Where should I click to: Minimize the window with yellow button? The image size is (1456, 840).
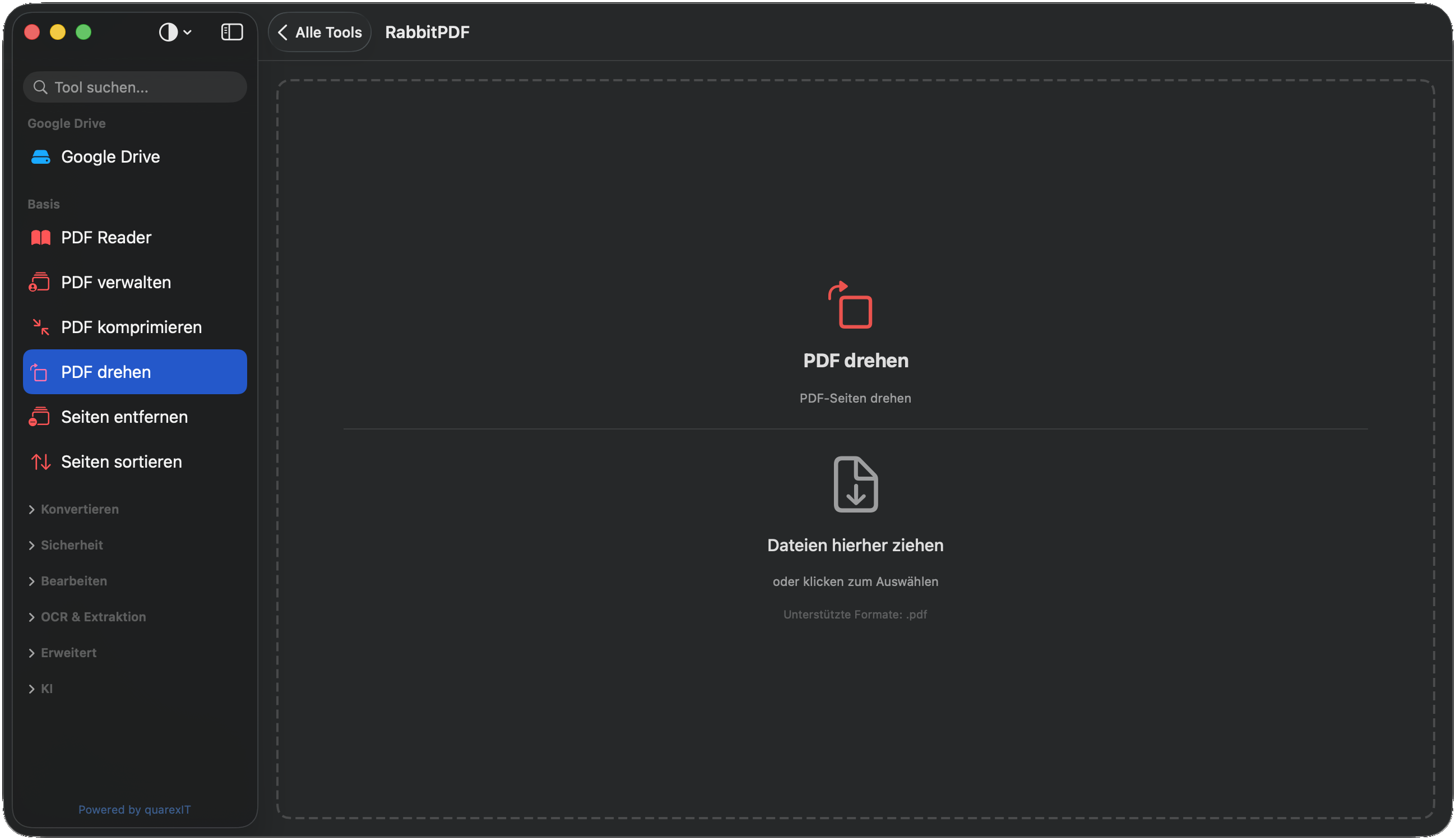tap(58, 33)
